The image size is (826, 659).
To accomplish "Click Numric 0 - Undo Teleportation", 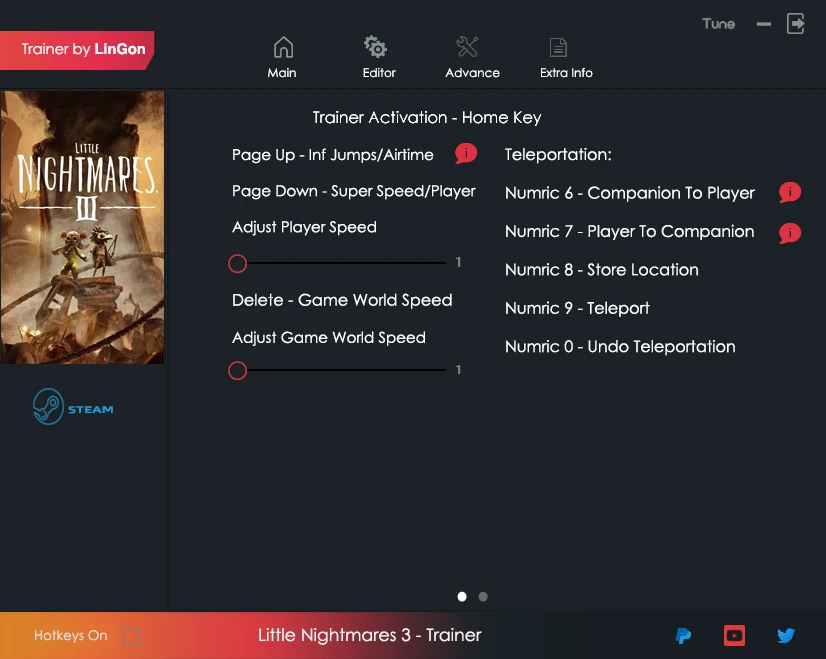I will click(620, 347).
